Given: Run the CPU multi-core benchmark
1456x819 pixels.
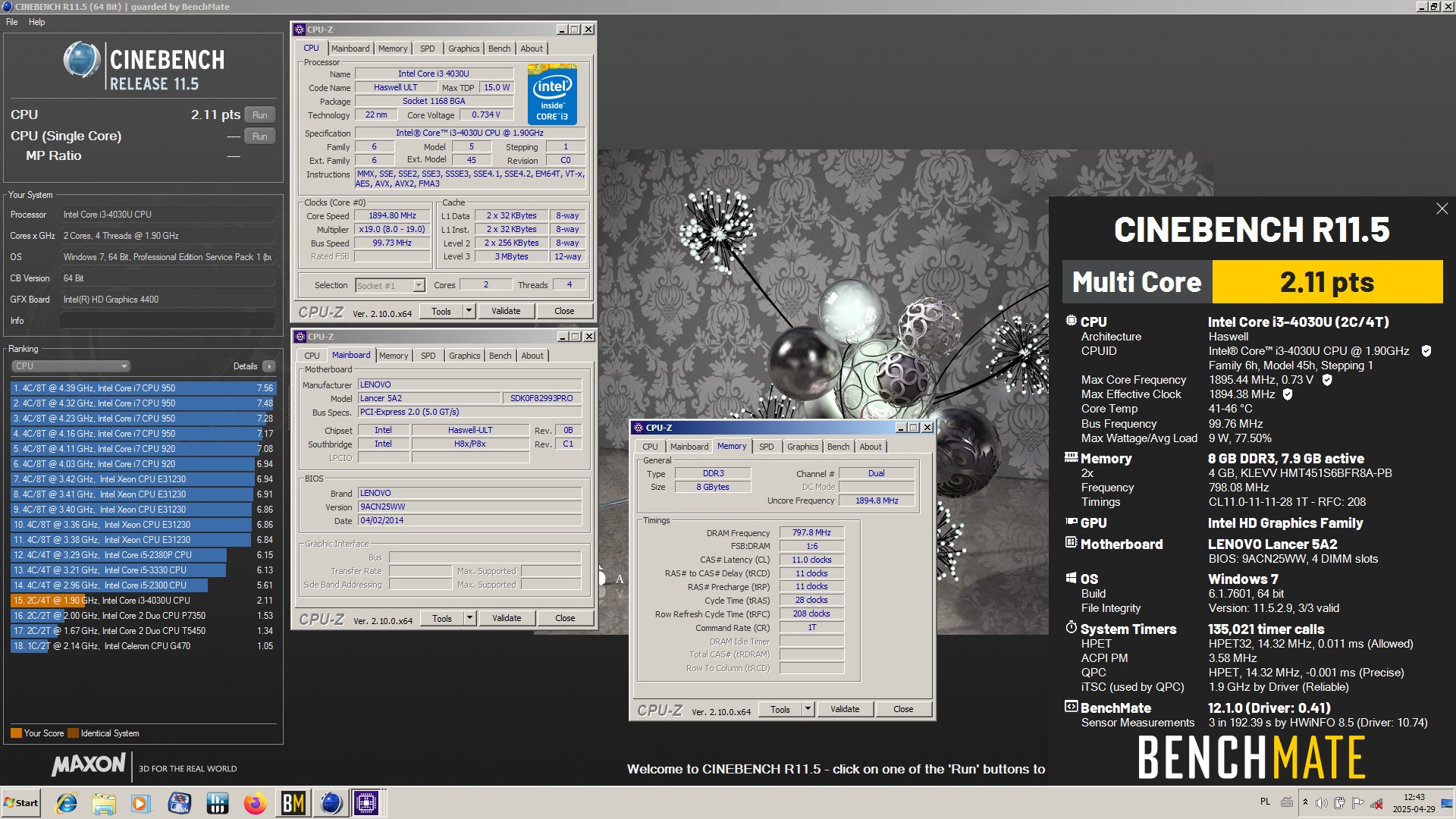Looking at the screenshot, I should click(259, 115).
